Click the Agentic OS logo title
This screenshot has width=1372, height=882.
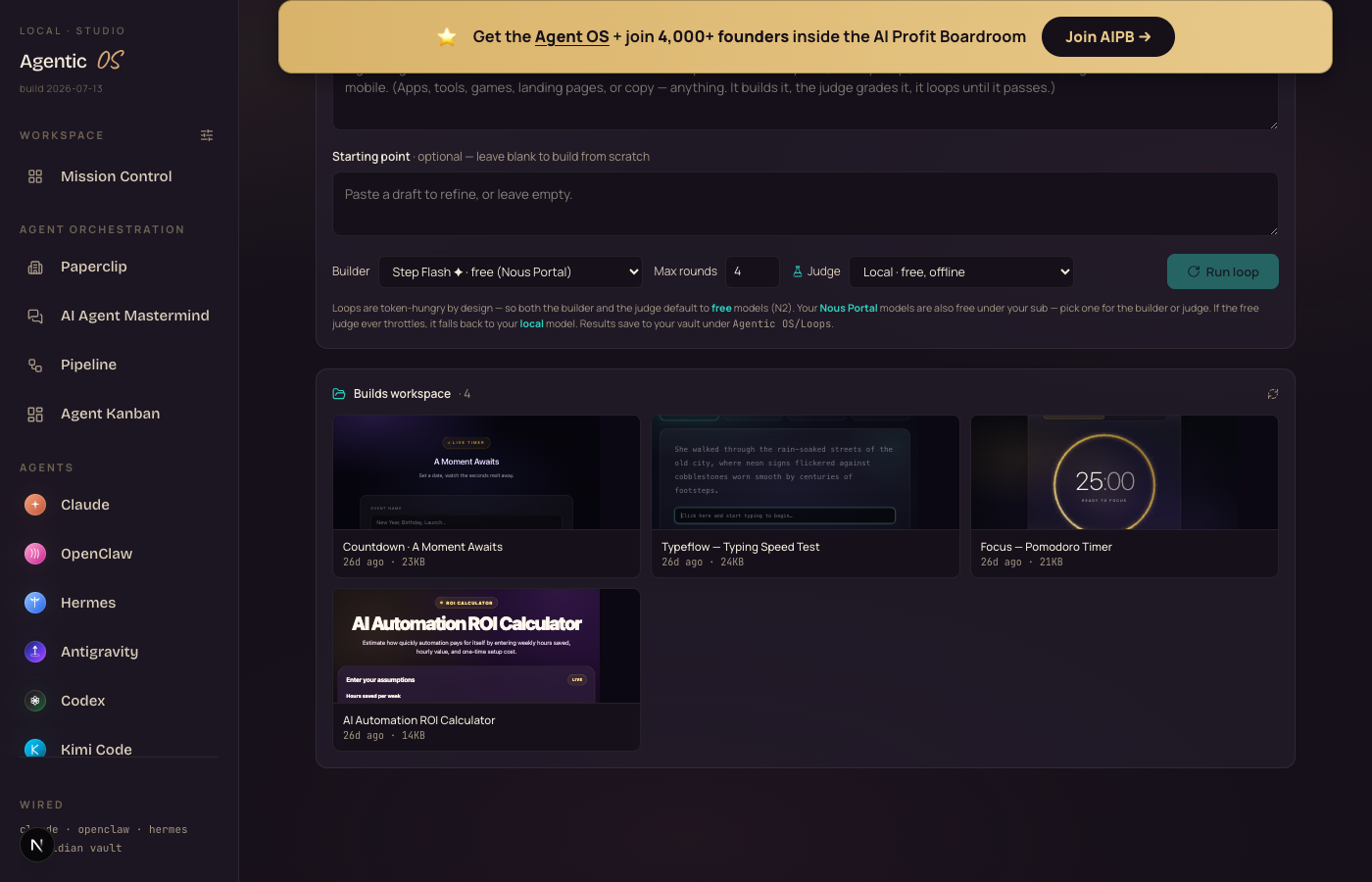[x=72, y=61]
